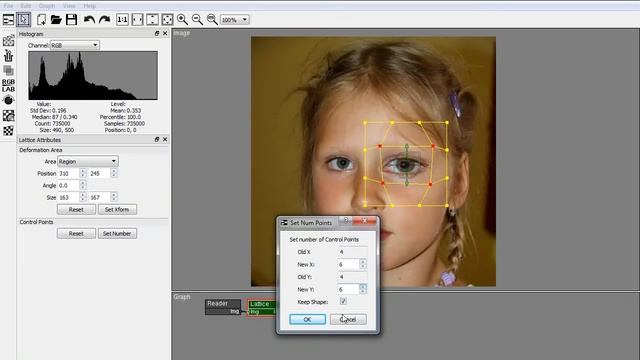
Task: Set zoom to 1:1 actual size
Action: tap(122, 20)
